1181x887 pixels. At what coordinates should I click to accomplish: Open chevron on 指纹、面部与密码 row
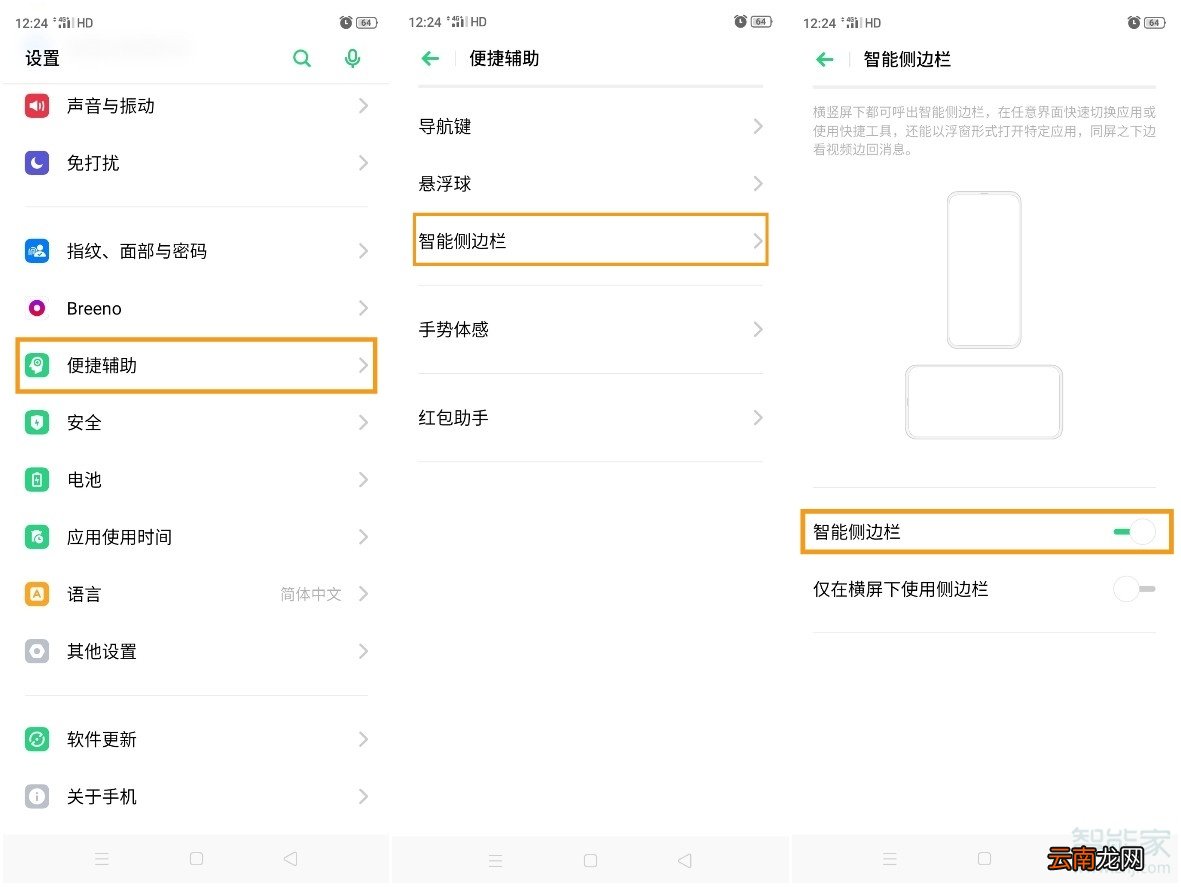point(363,251)
